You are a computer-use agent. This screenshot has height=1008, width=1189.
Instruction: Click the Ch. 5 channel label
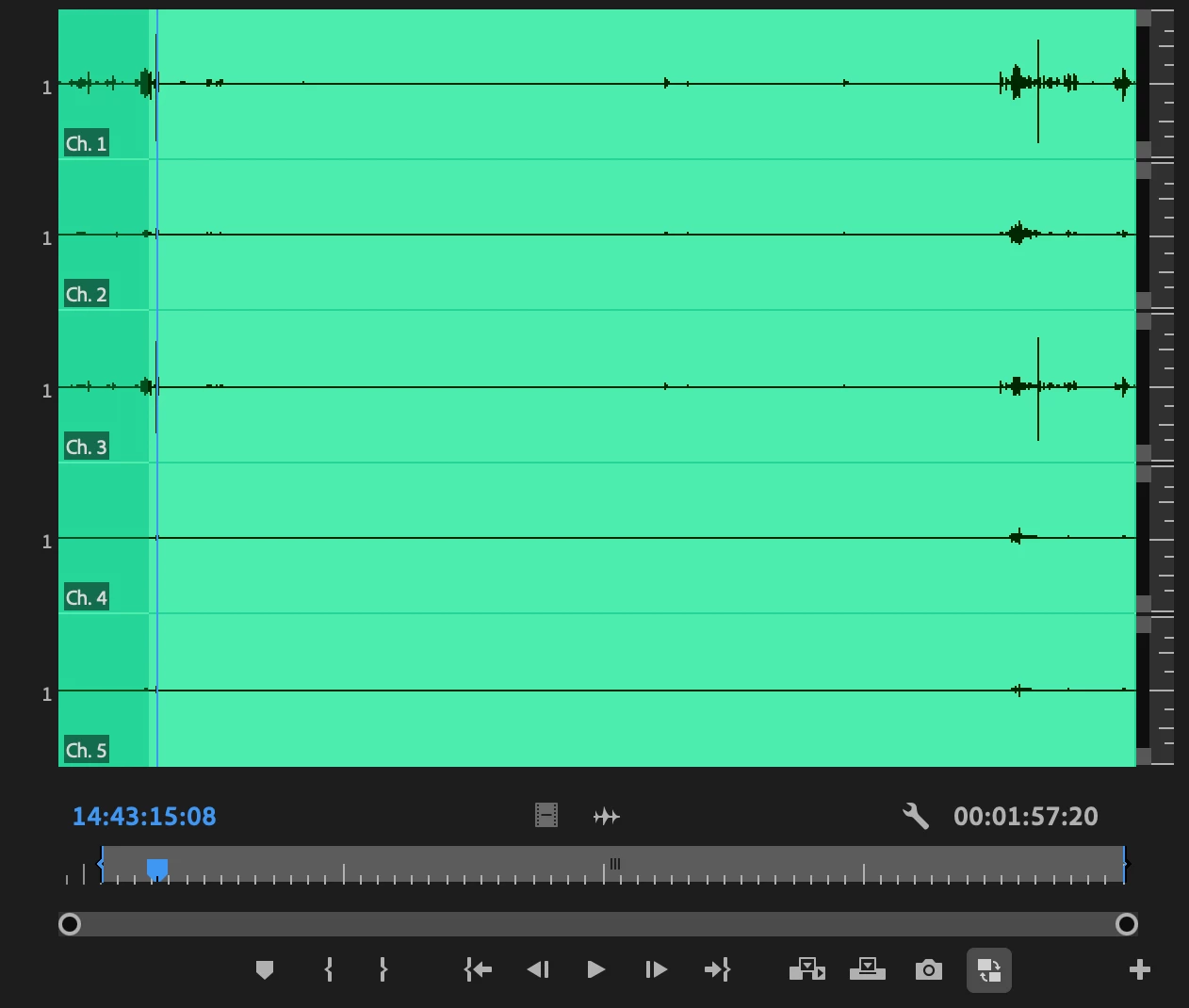(86, 750)
